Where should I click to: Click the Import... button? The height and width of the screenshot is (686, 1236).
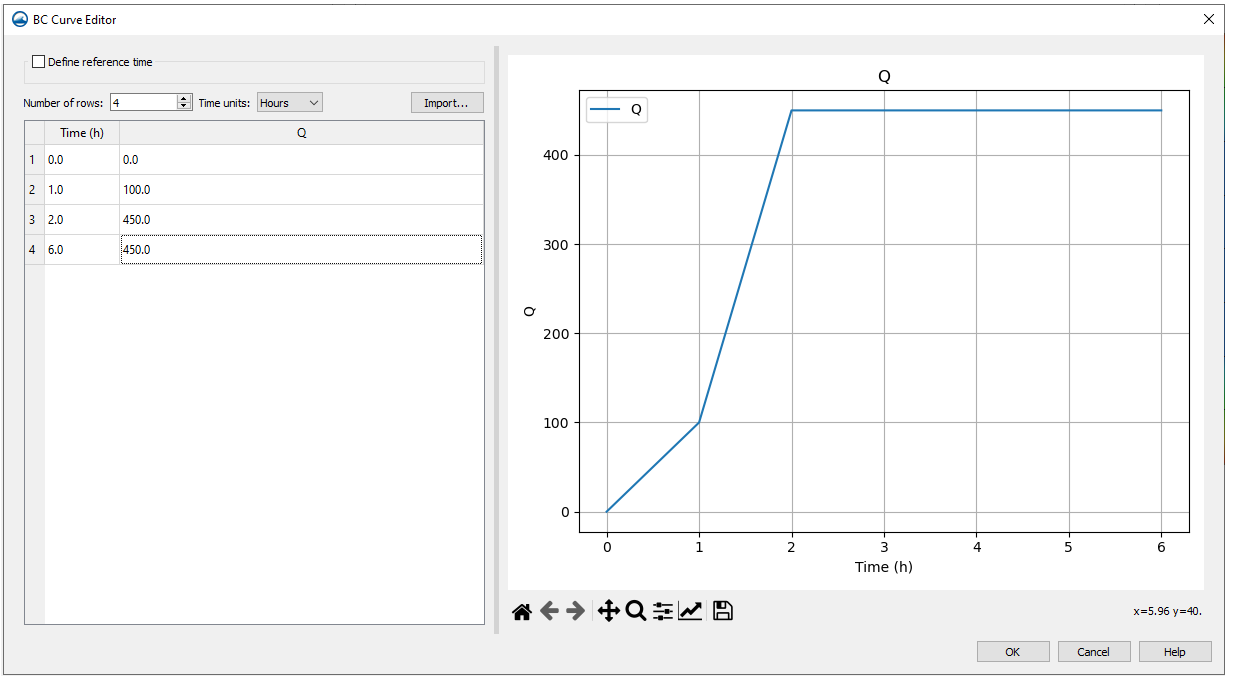tap(447, 103)
